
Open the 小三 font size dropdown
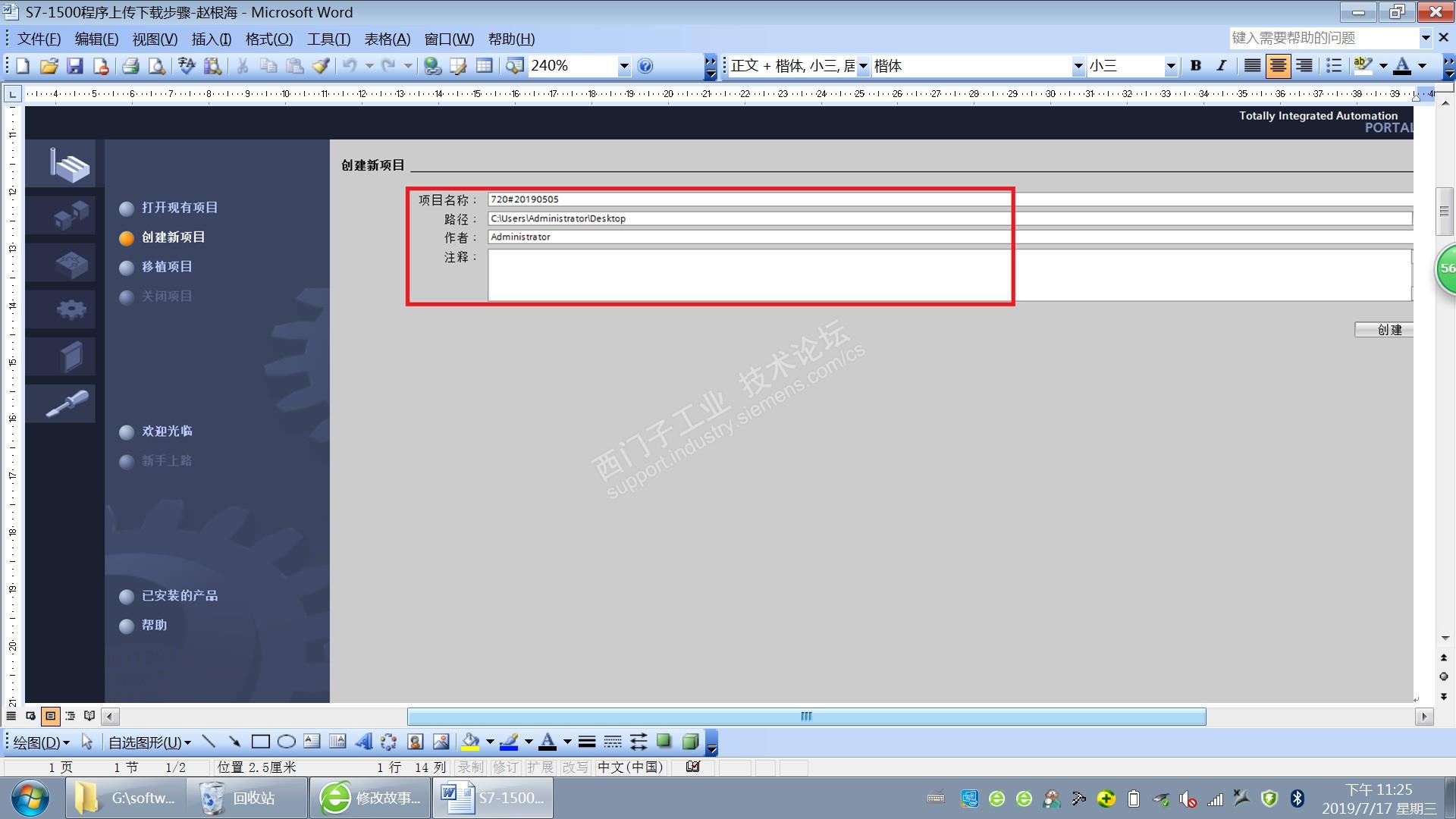1170,66
